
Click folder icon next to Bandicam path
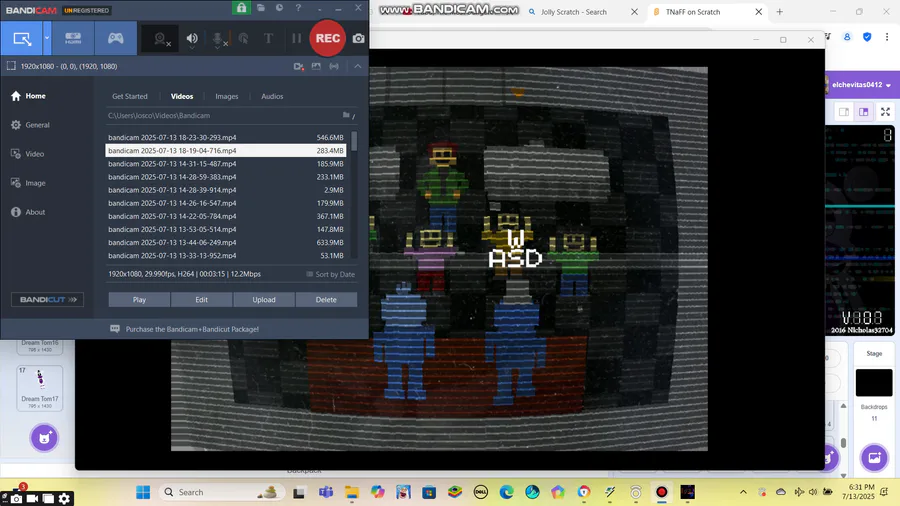point(346,115)
